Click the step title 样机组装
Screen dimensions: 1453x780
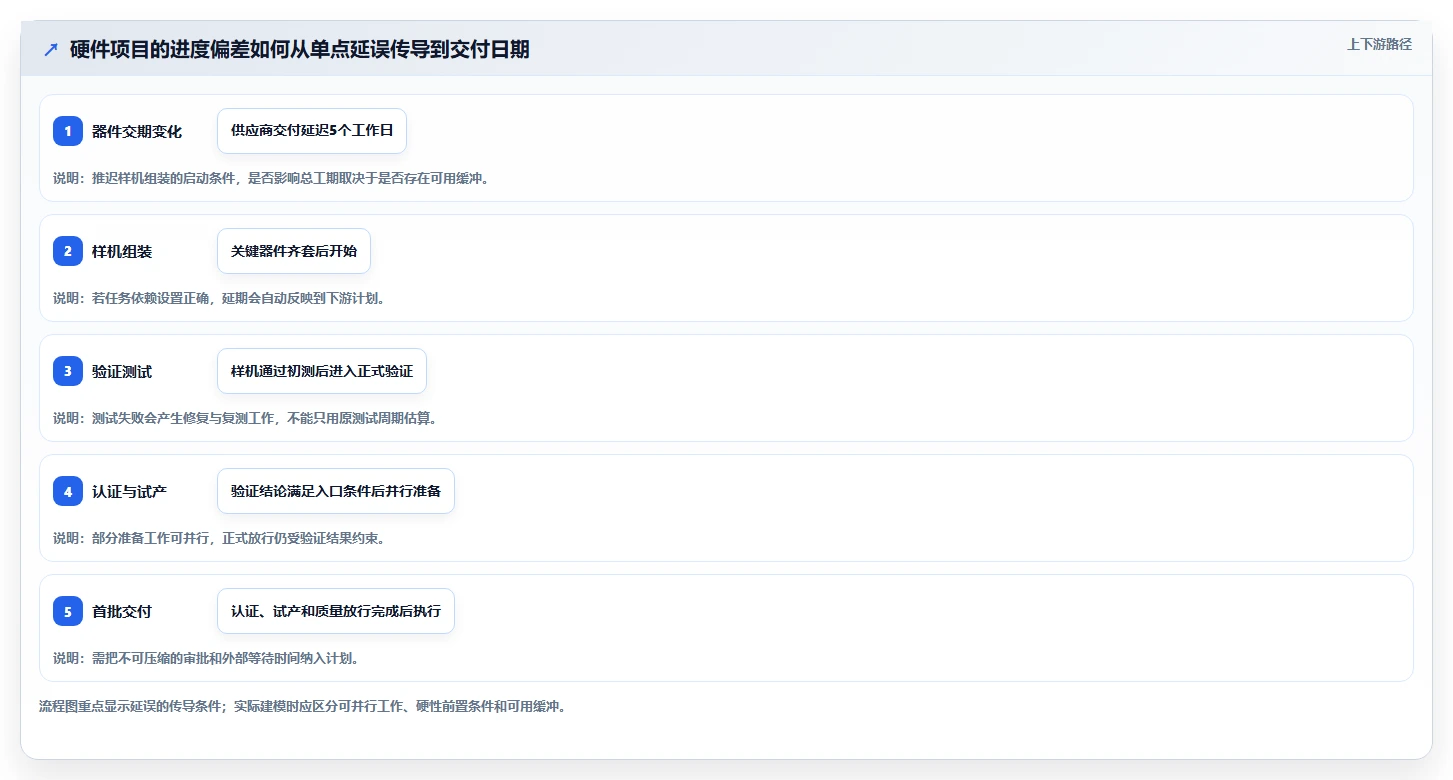point(122,251)
